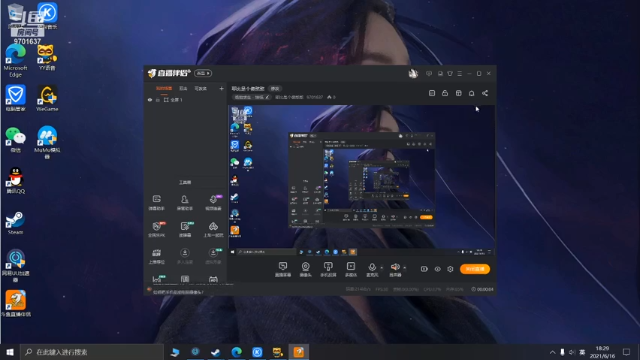Open the toolbox tool with purple badge
640x360 pixels.
tap(213, 202)
